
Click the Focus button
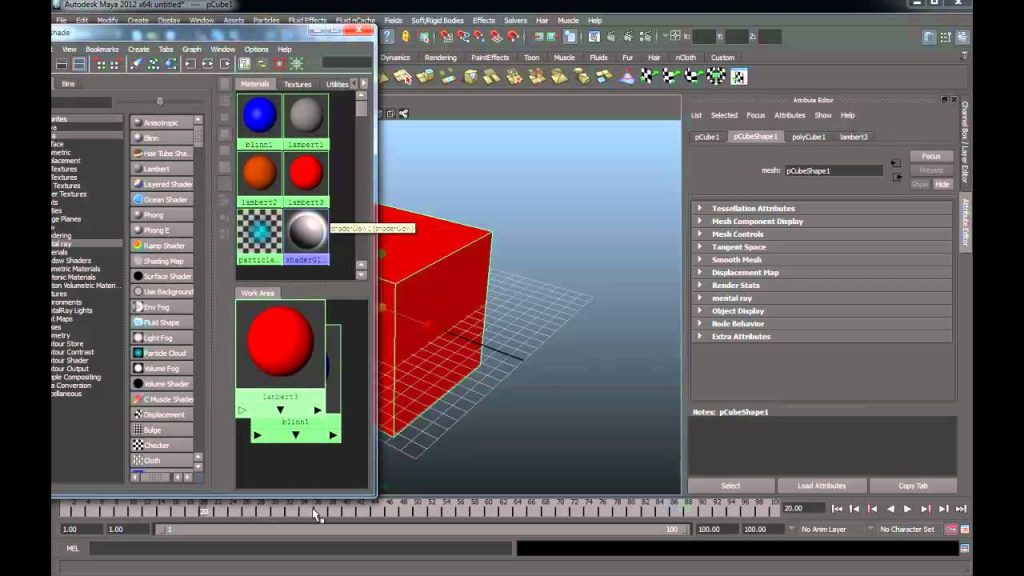tap(931, 156)
